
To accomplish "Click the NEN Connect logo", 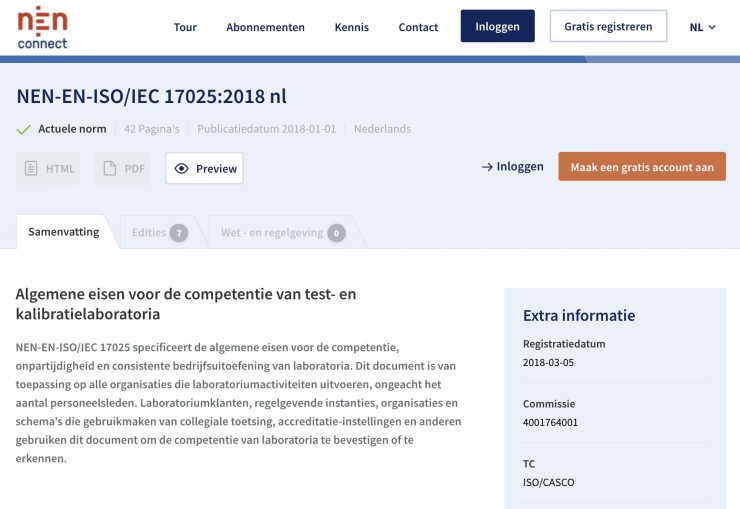I will pos(43,27).
